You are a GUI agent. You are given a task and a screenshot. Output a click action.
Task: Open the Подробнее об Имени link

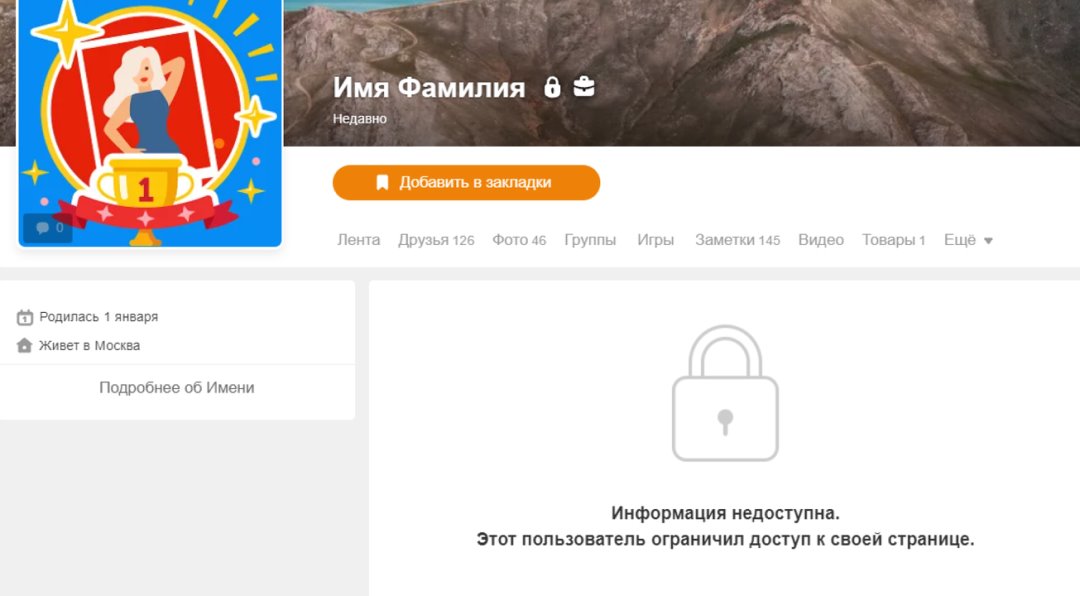(177, 387)
